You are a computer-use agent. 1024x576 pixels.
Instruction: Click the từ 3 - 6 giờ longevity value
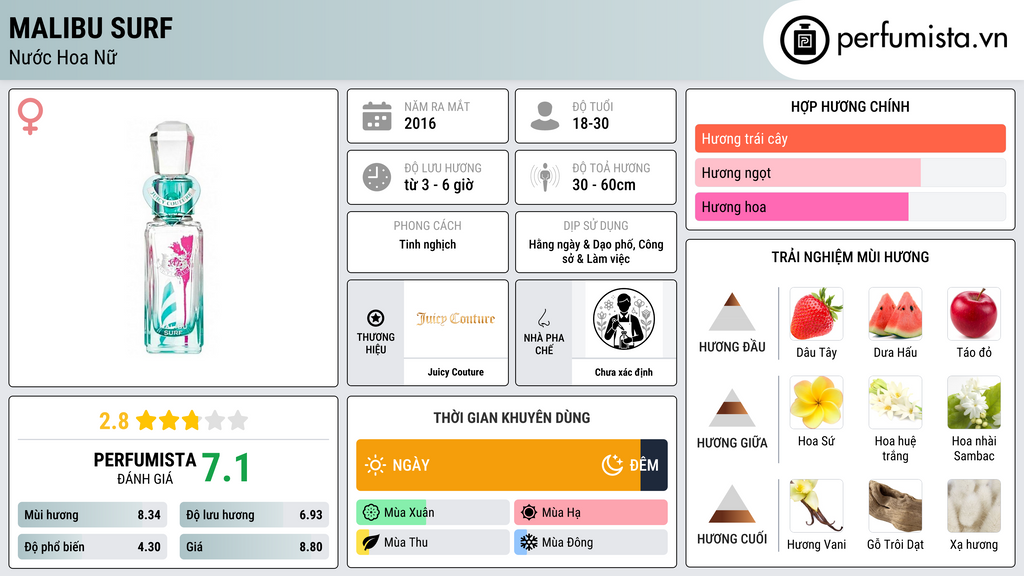pyautogui.click(x=438, y=185)
